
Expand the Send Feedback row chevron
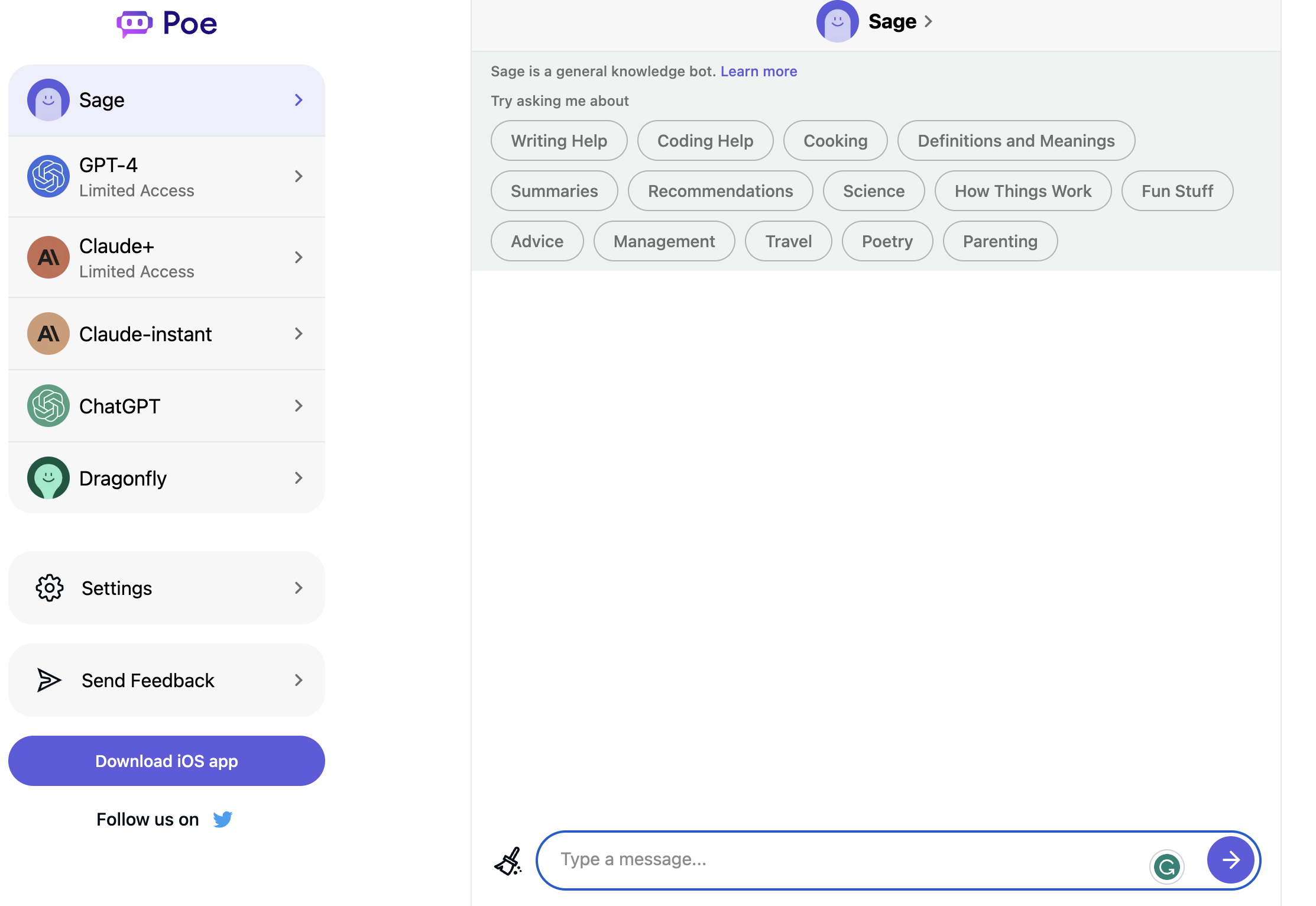tap(299, 680)
